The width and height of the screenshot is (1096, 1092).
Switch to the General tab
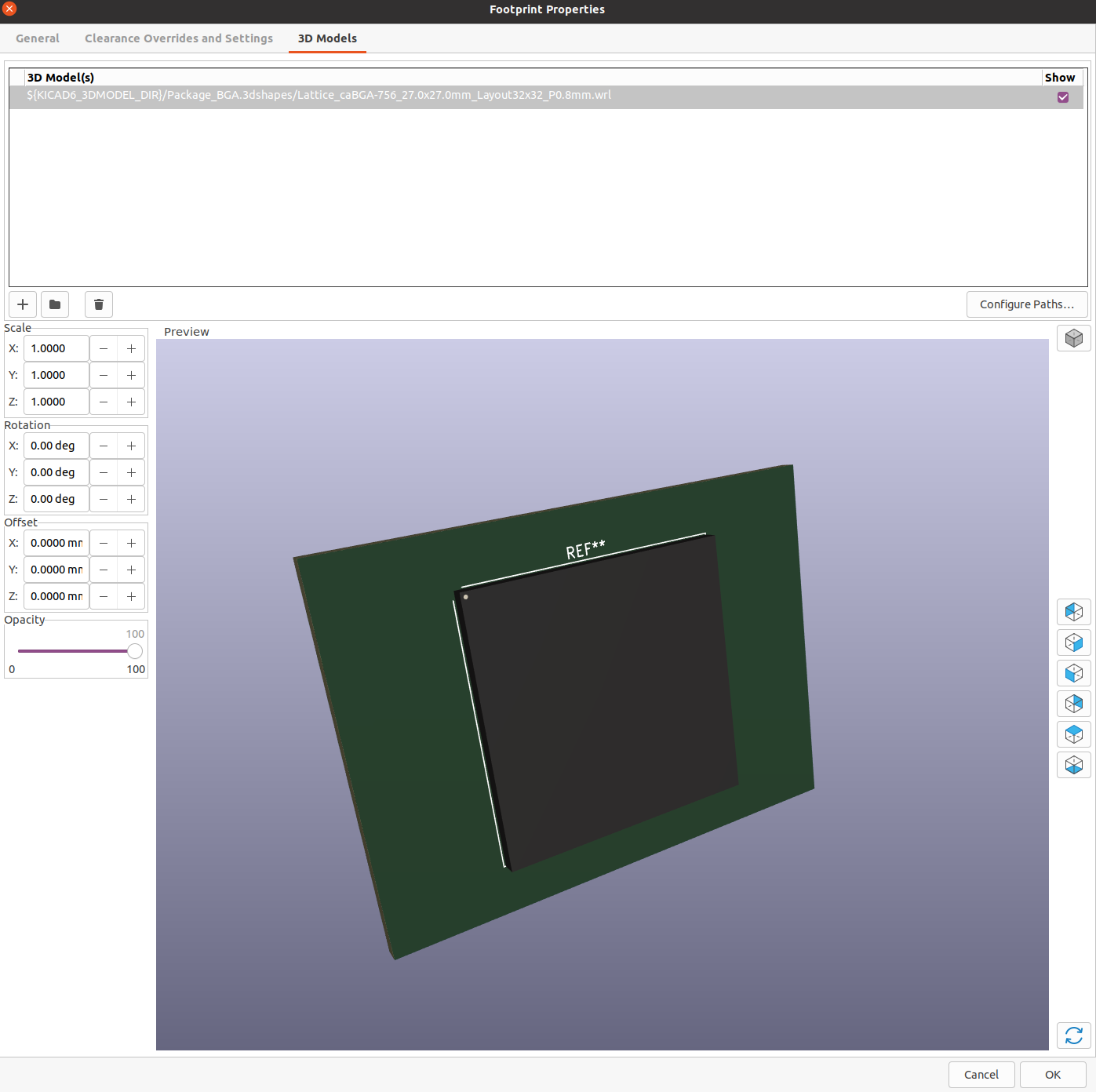[38, 38]
